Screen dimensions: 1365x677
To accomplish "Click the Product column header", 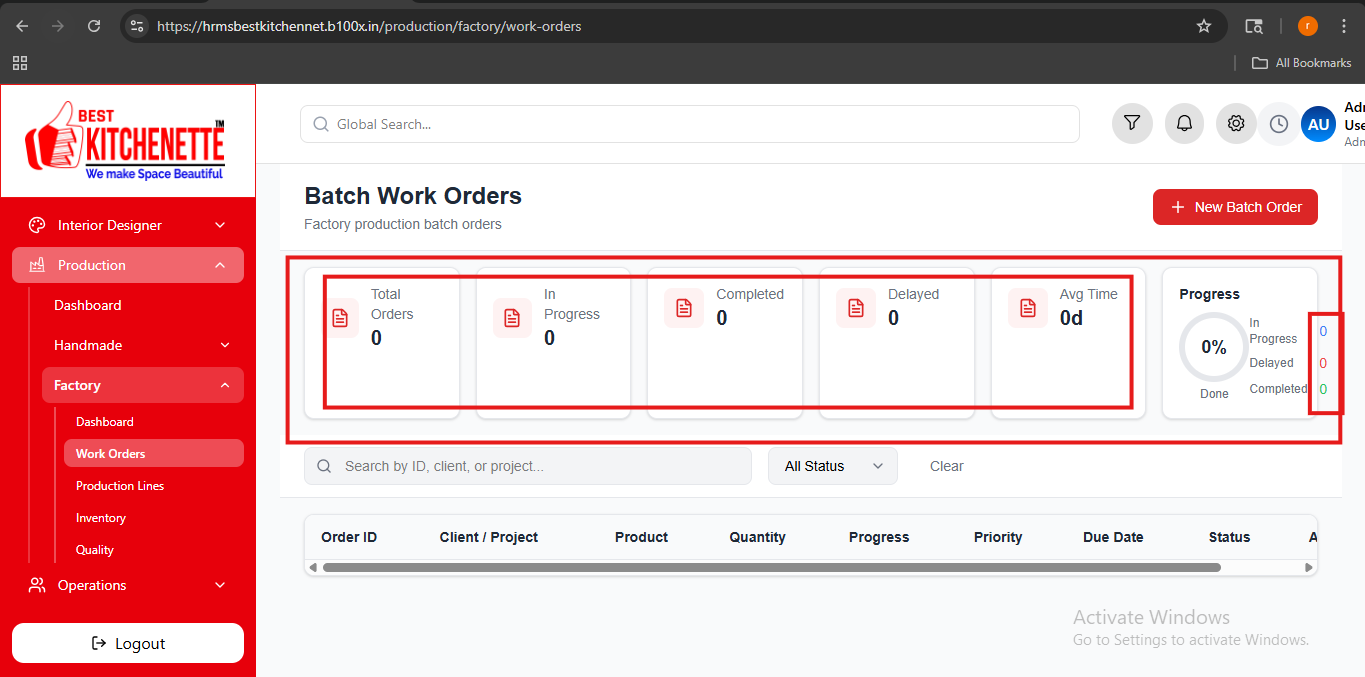I will (x=641, y=537).
